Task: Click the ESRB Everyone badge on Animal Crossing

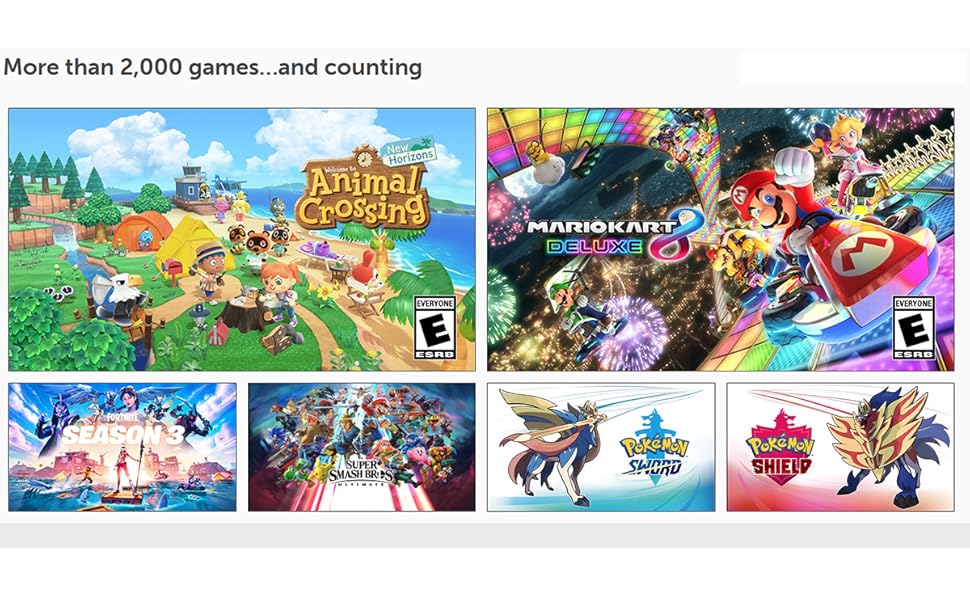Action: tap(435, 328)
